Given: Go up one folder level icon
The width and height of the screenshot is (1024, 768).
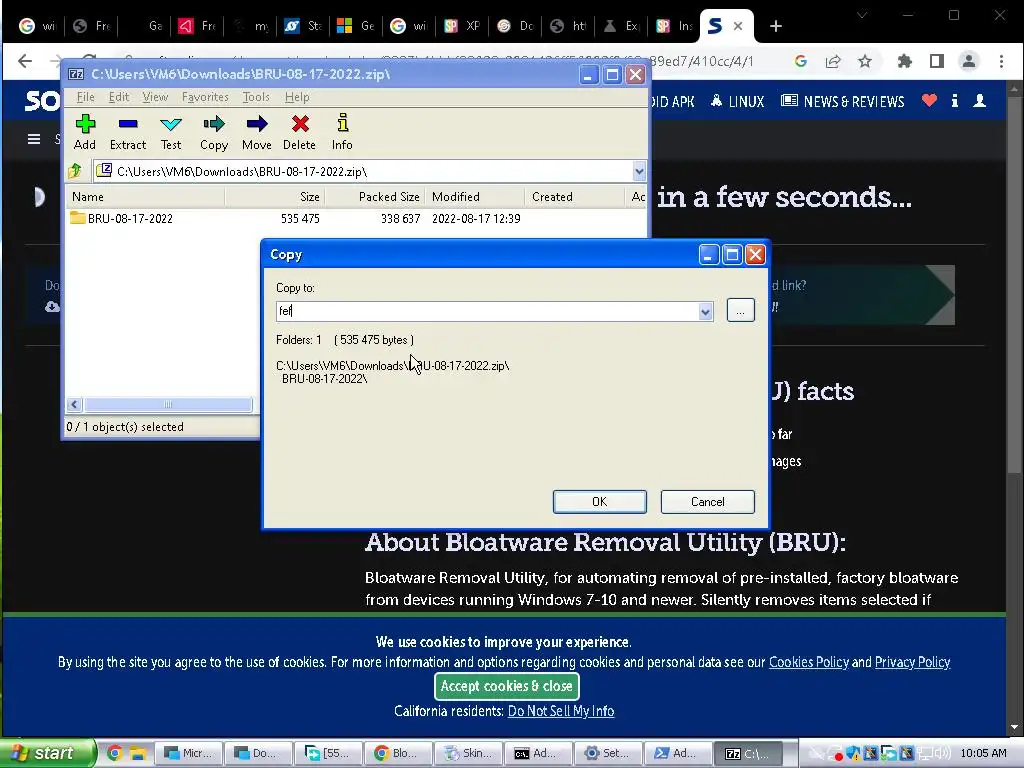Looking at the screenshot, I should click(x=75, y=171).
